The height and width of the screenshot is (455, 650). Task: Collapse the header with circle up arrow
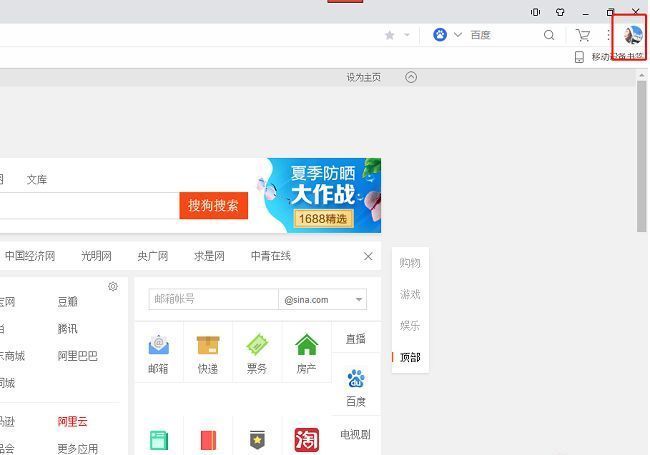411,77
